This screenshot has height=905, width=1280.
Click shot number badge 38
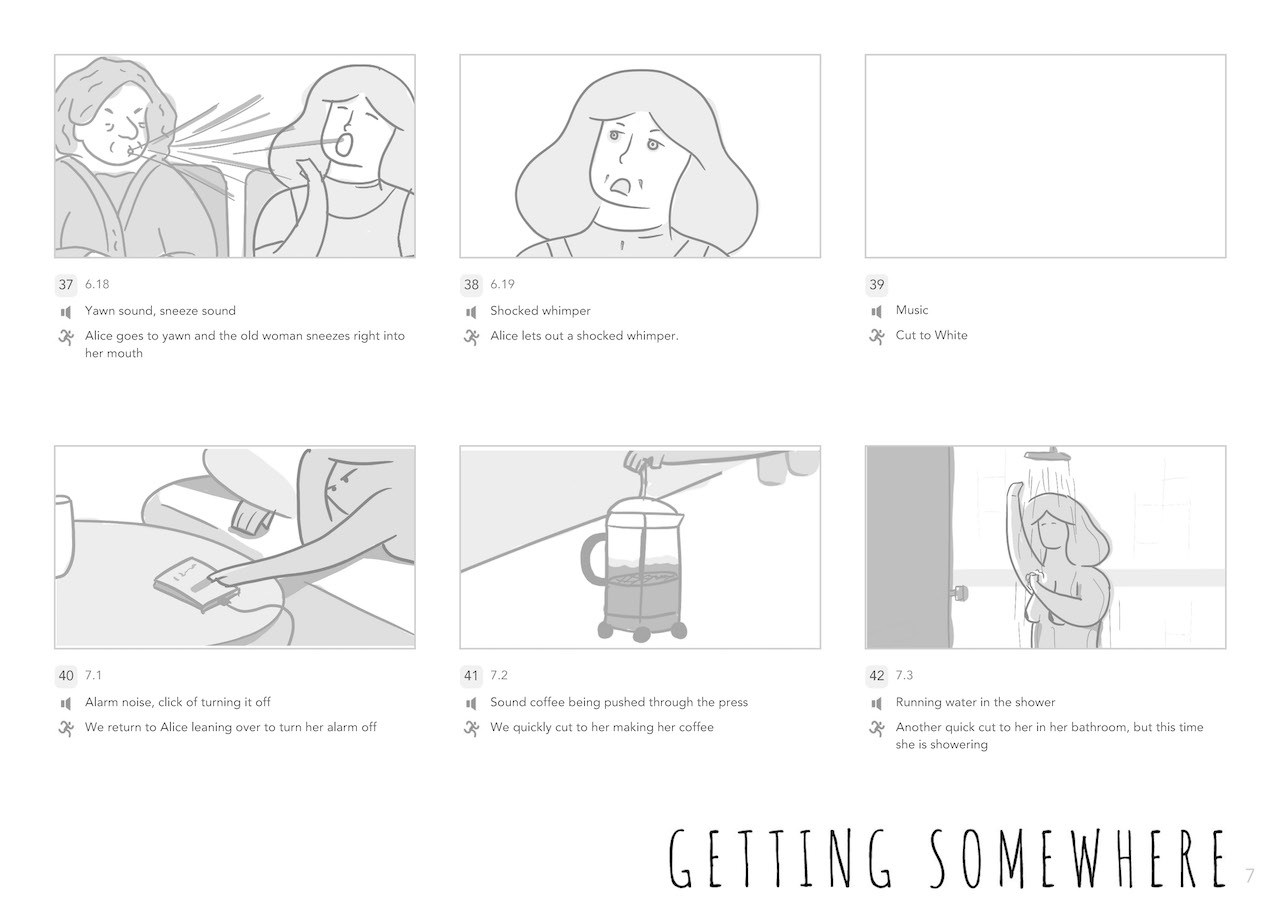coord(471,285)
